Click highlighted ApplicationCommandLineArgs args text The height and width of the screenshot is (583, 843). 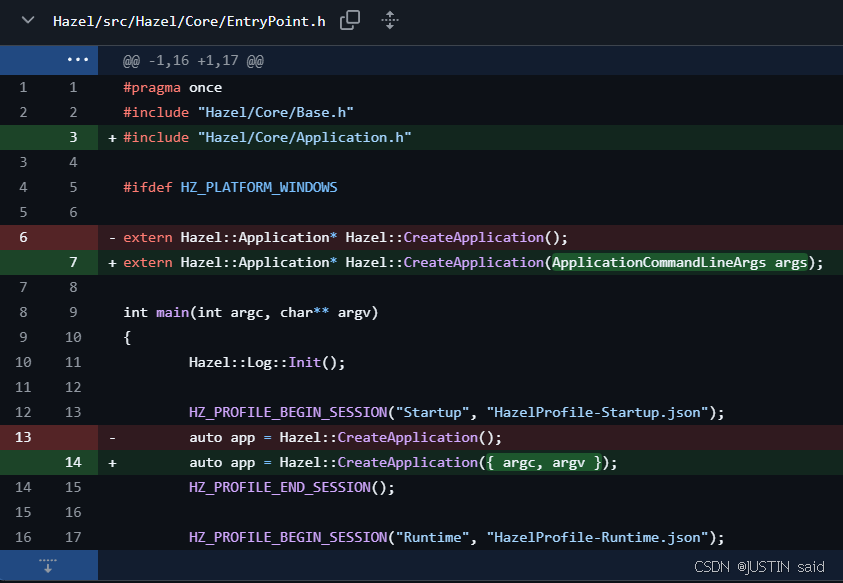pyautogui.click(x=679, y=262)
